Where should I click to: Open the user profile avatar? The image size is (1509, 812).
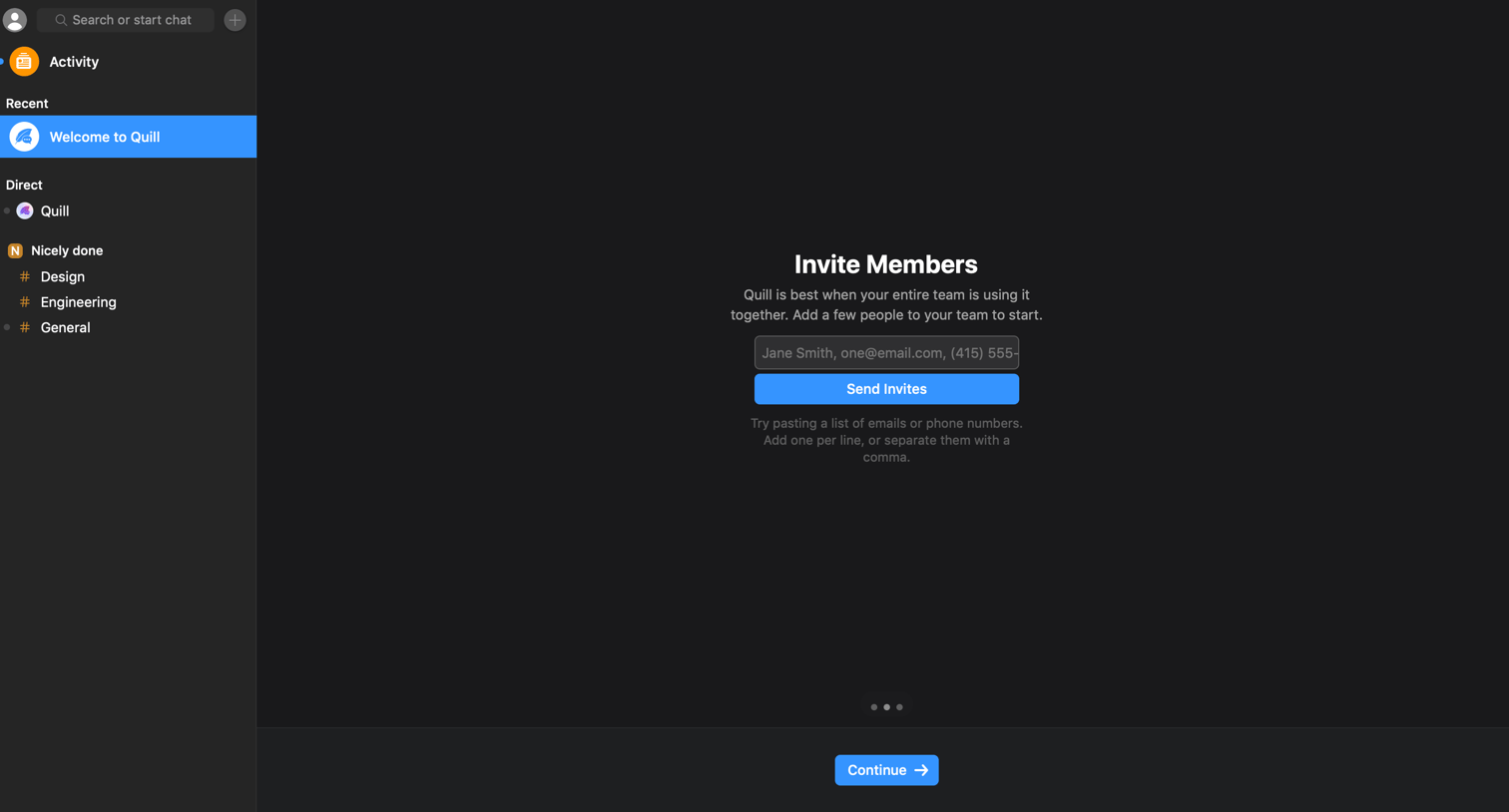pos(15,19)
